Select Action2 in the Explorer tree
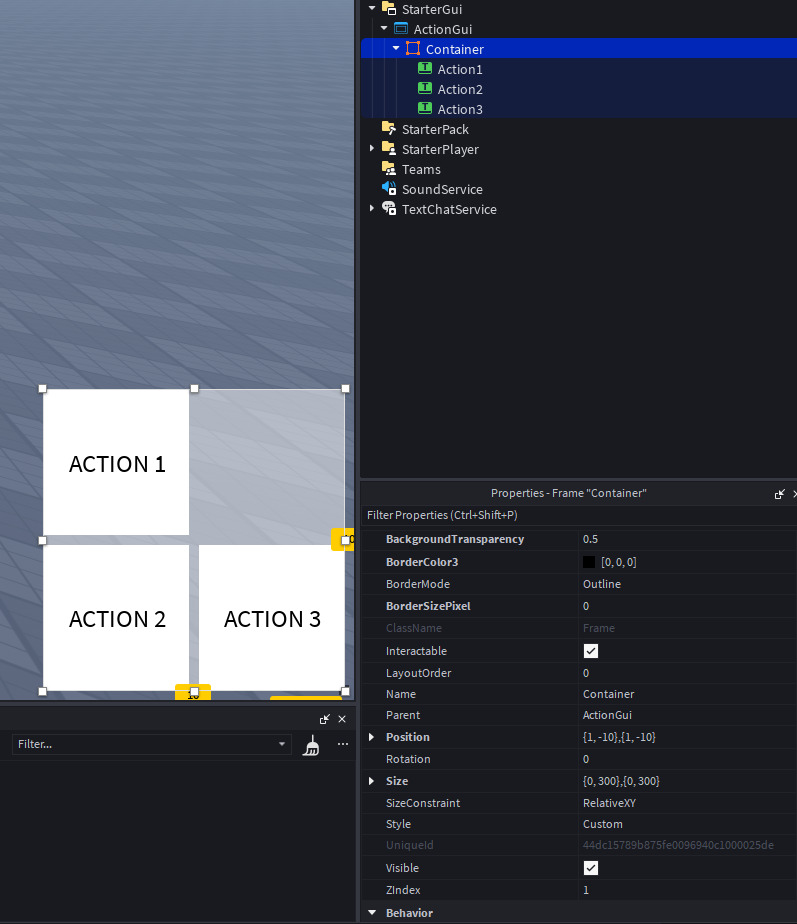797x924 pixels. [460, 89]
